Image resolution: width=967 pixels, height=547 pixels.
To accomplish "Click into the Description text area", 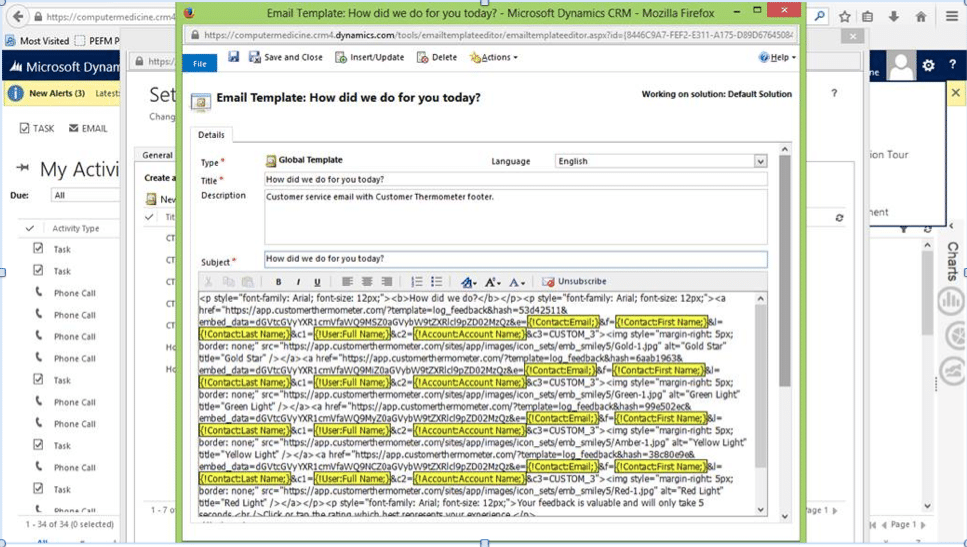I will [516, 216].
